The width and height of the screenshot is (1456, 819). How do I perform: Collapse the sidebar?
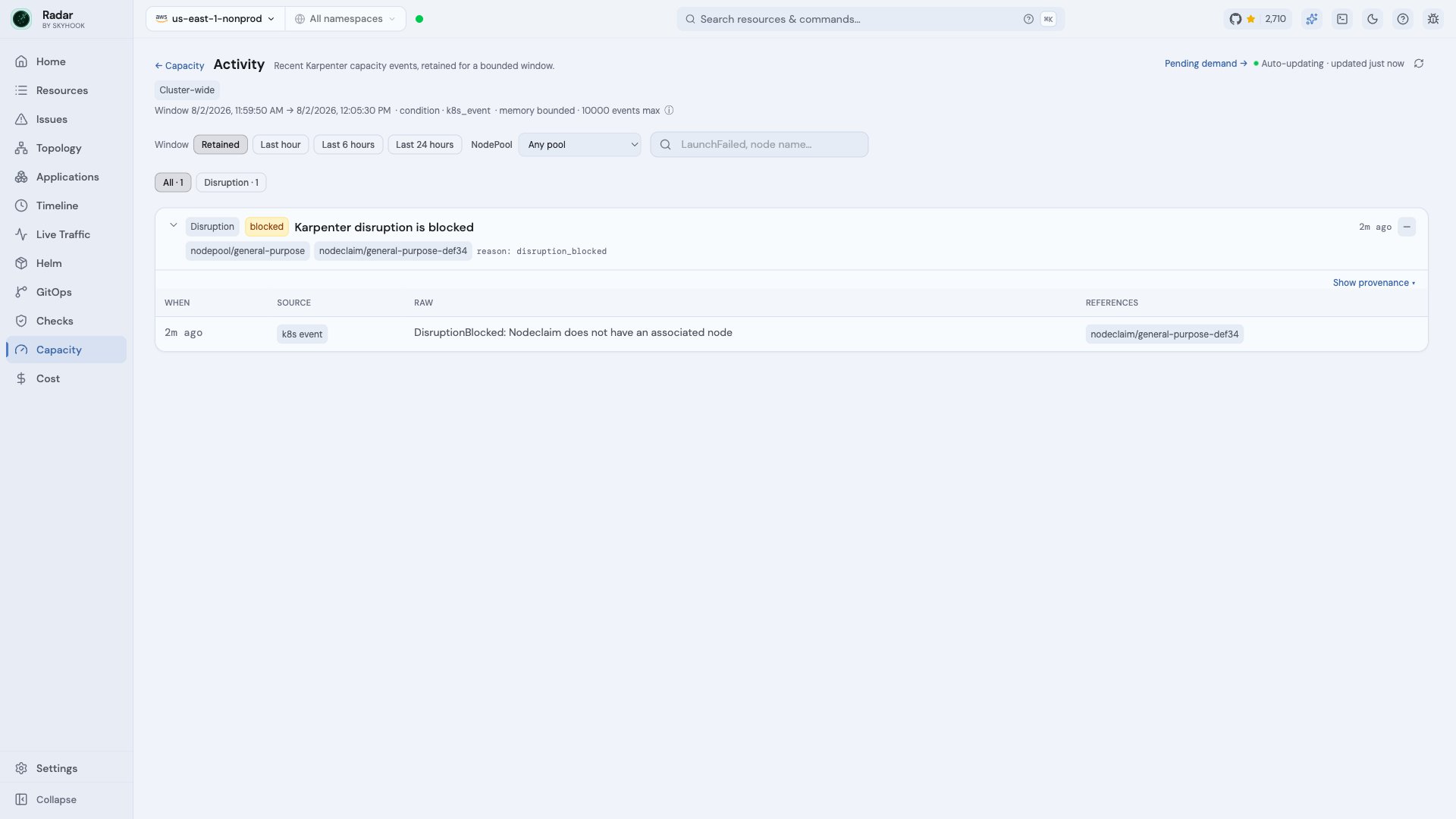66,799
